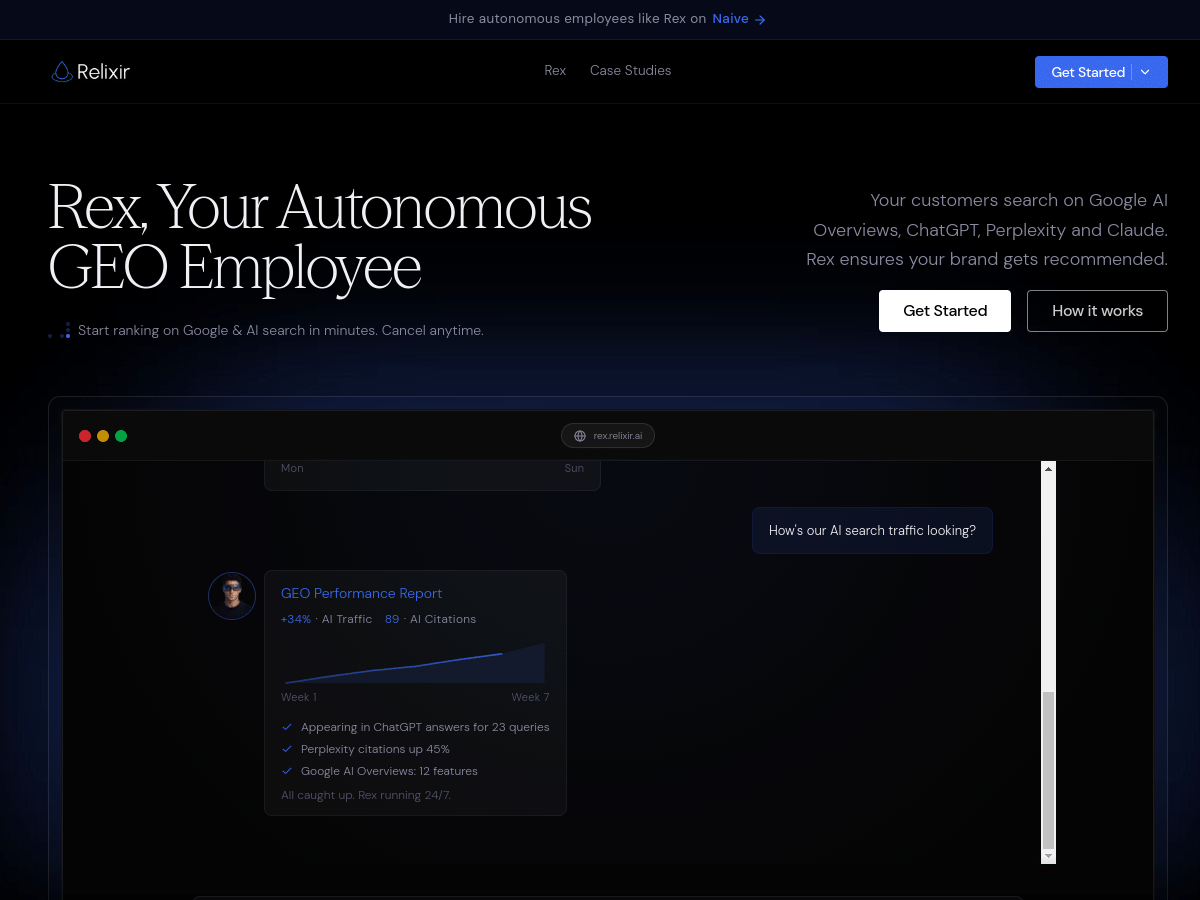The height and width of the screenshot is (900, 1200).
Task: Click "Start ranking on Google & AI search" tagline
Action: 281,330
